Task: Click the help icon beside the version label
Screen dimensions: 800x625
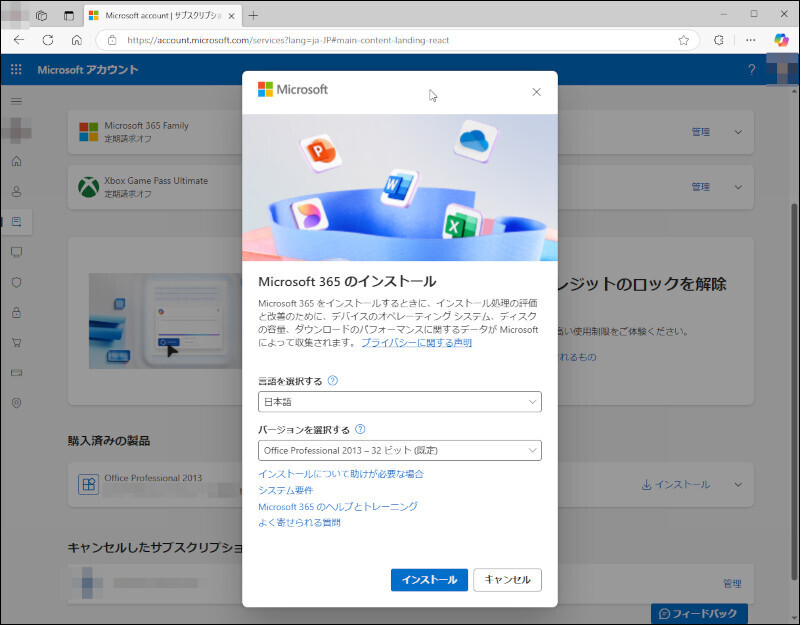Action: point(360,429)
